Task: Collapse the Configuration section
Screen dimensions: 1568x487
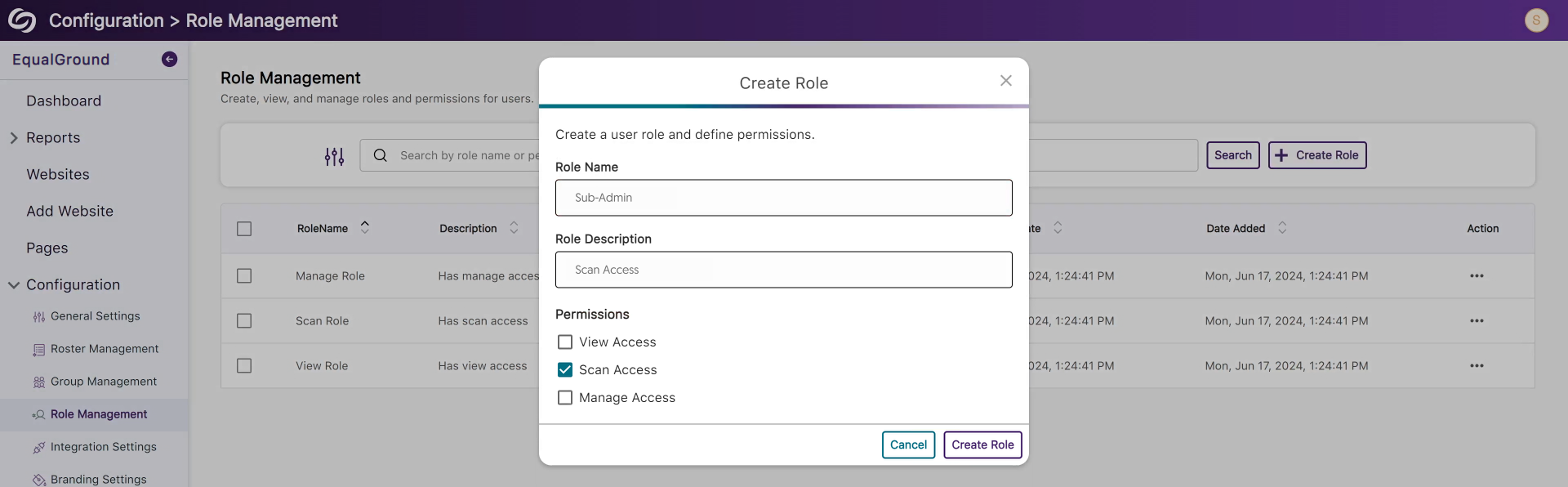Action: [14, 285]
